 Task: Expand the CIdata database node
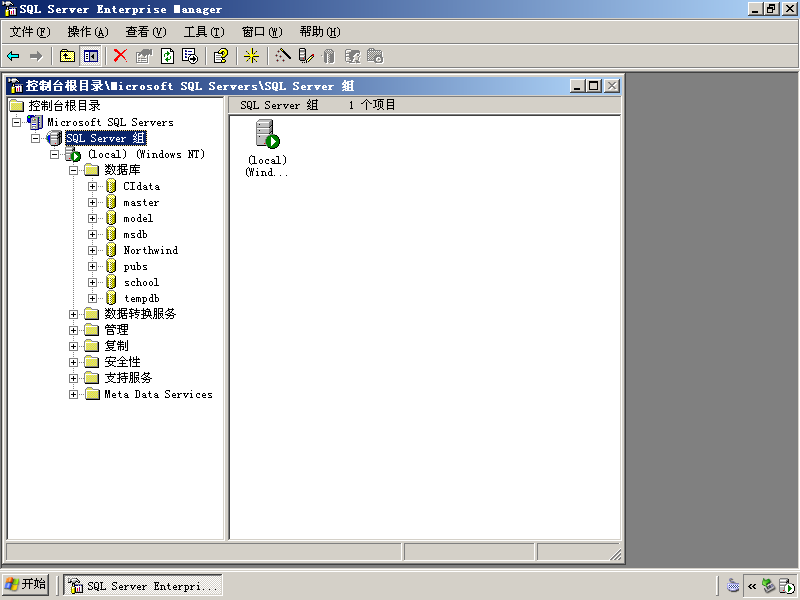pos(92,186)
